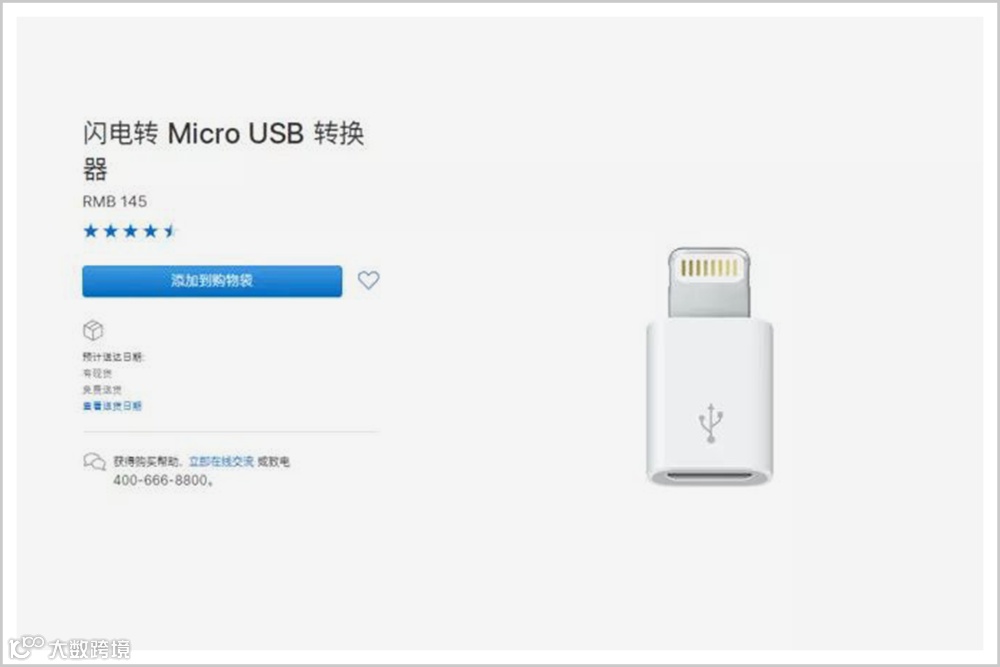Screen dimensions: 1000x667
Task: Save product to favorites with heart icon
Action: click(369, 280)
